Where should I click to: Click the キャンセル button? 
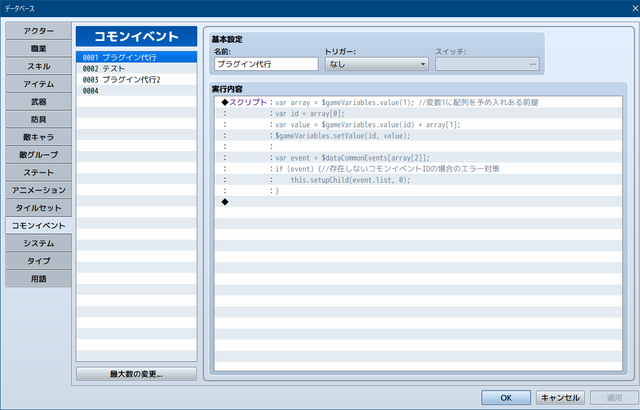[560, 397]
